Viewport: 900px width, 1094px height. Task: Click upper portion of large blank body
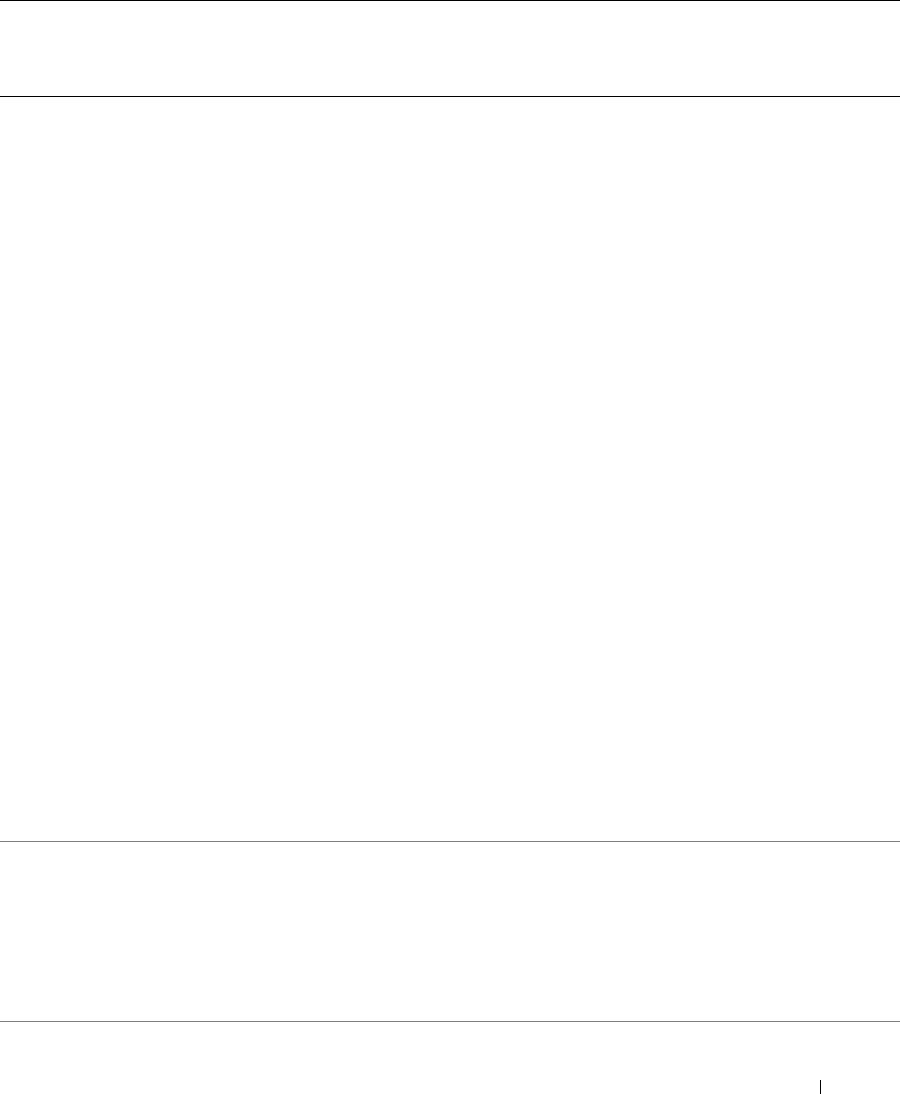tap(450, 200)
